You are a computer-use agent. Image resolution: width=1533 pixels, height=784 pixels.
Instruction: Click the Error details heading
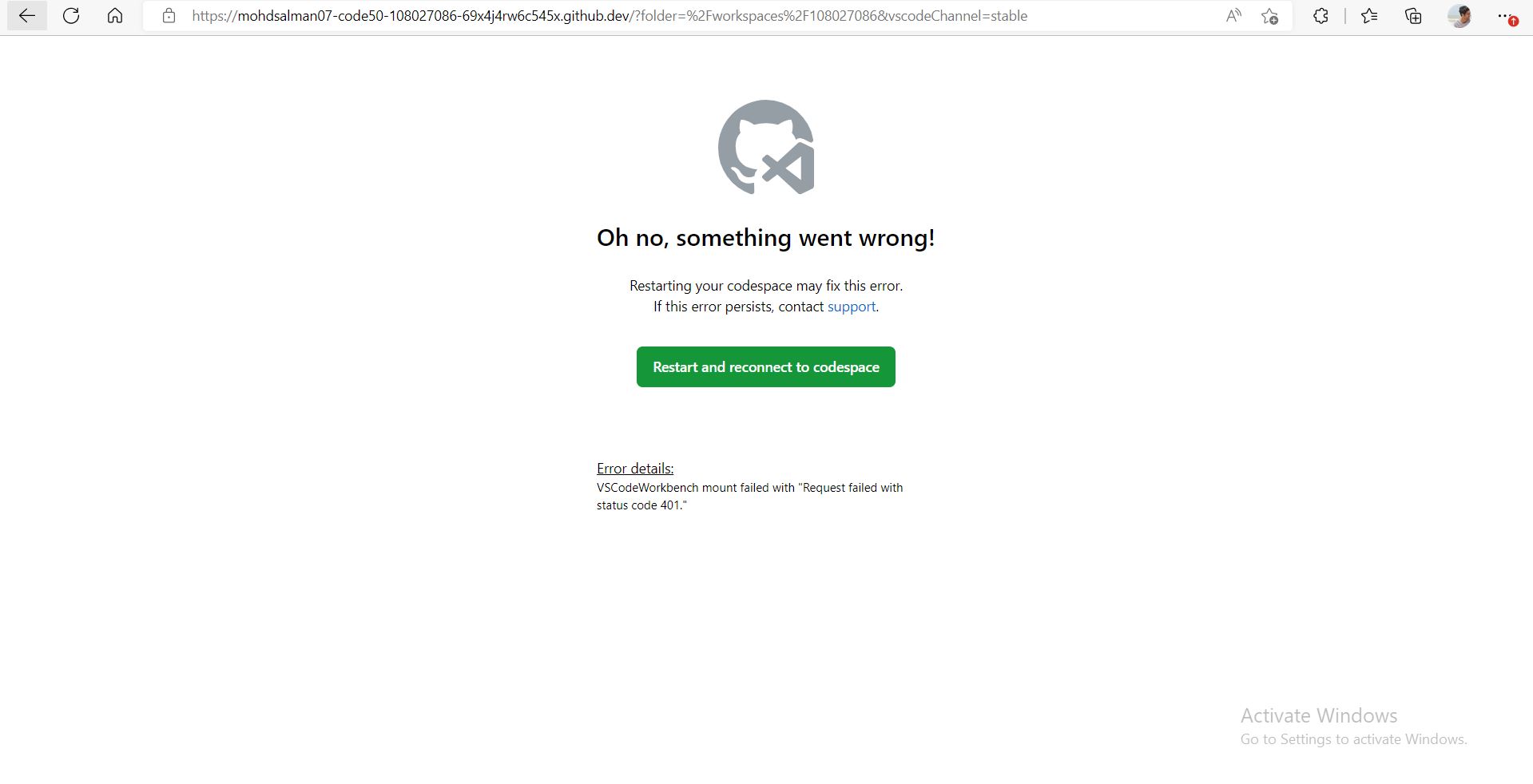pos(635,469)
